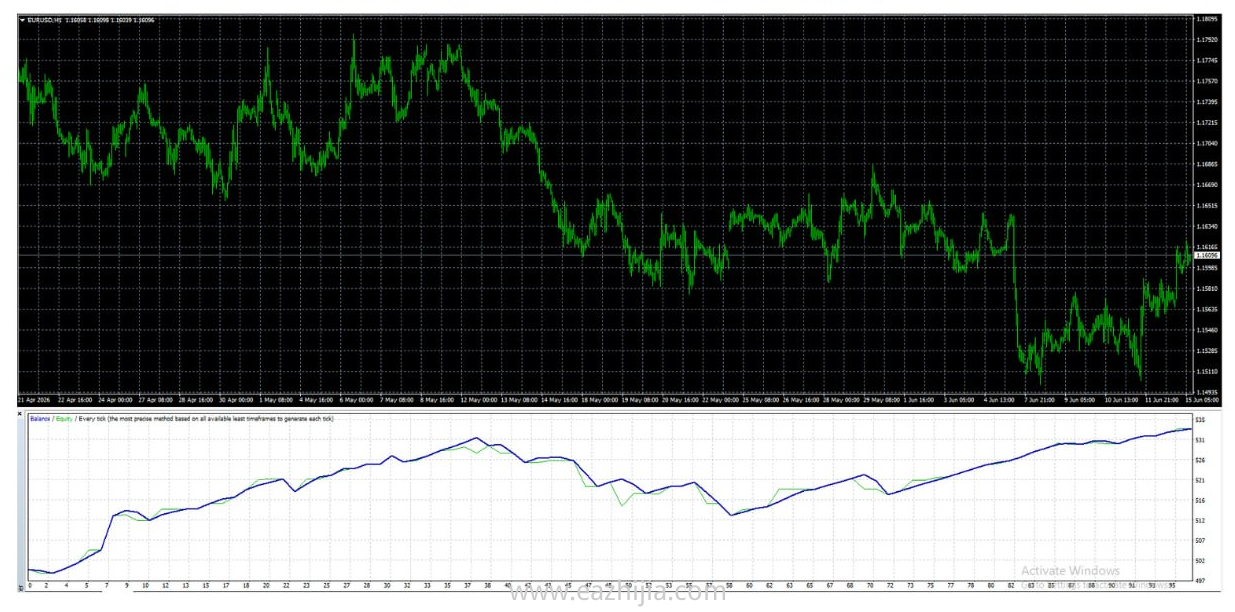Screen dimensions: 1235x612
Task: Click the 'Every tick' modelling method description
Action: click(x=206, y=418)
